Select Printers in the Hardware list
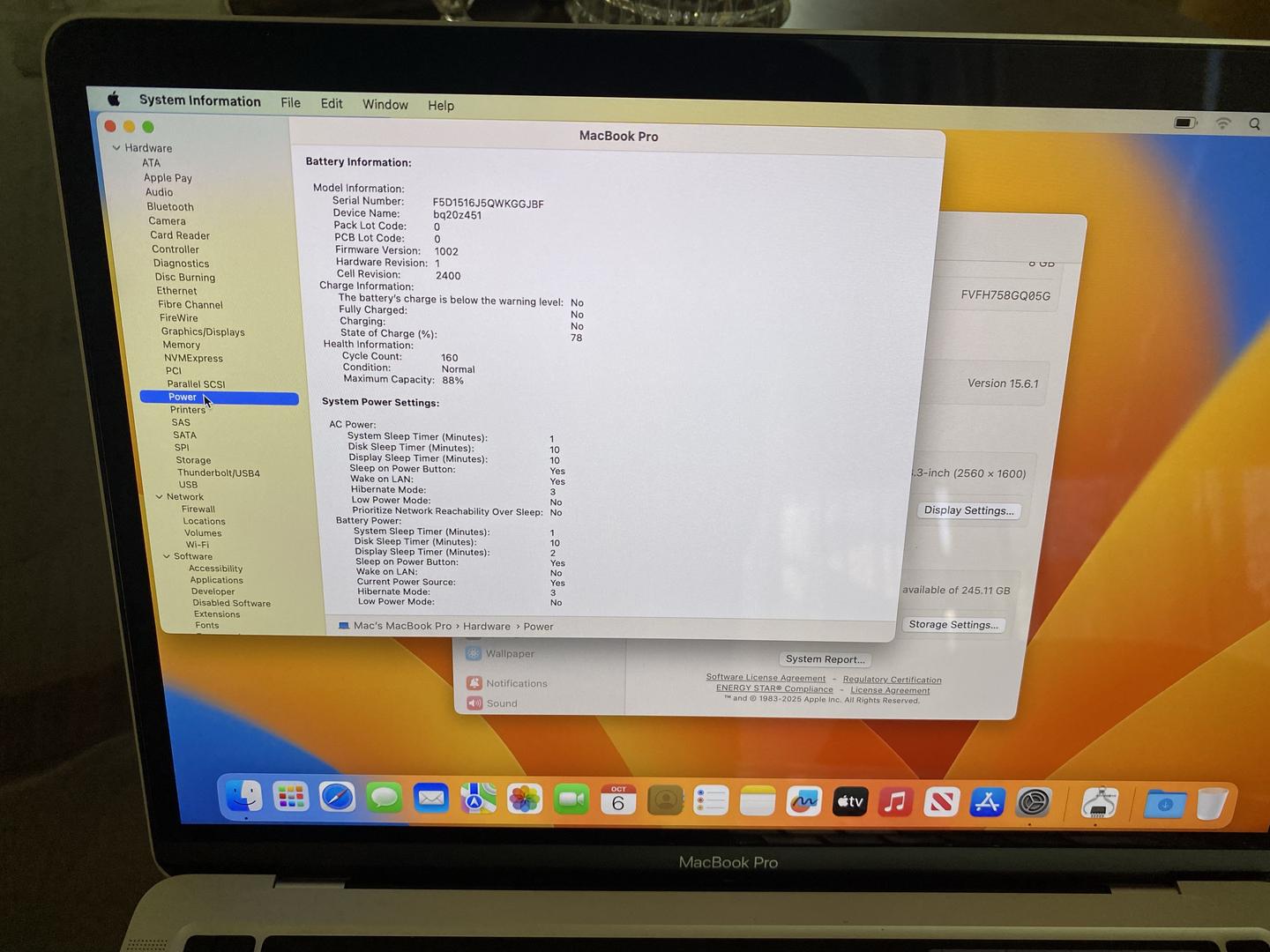The width and height of the screenshot is (1270, 952). pyautogui.click(x=188, y=410)
